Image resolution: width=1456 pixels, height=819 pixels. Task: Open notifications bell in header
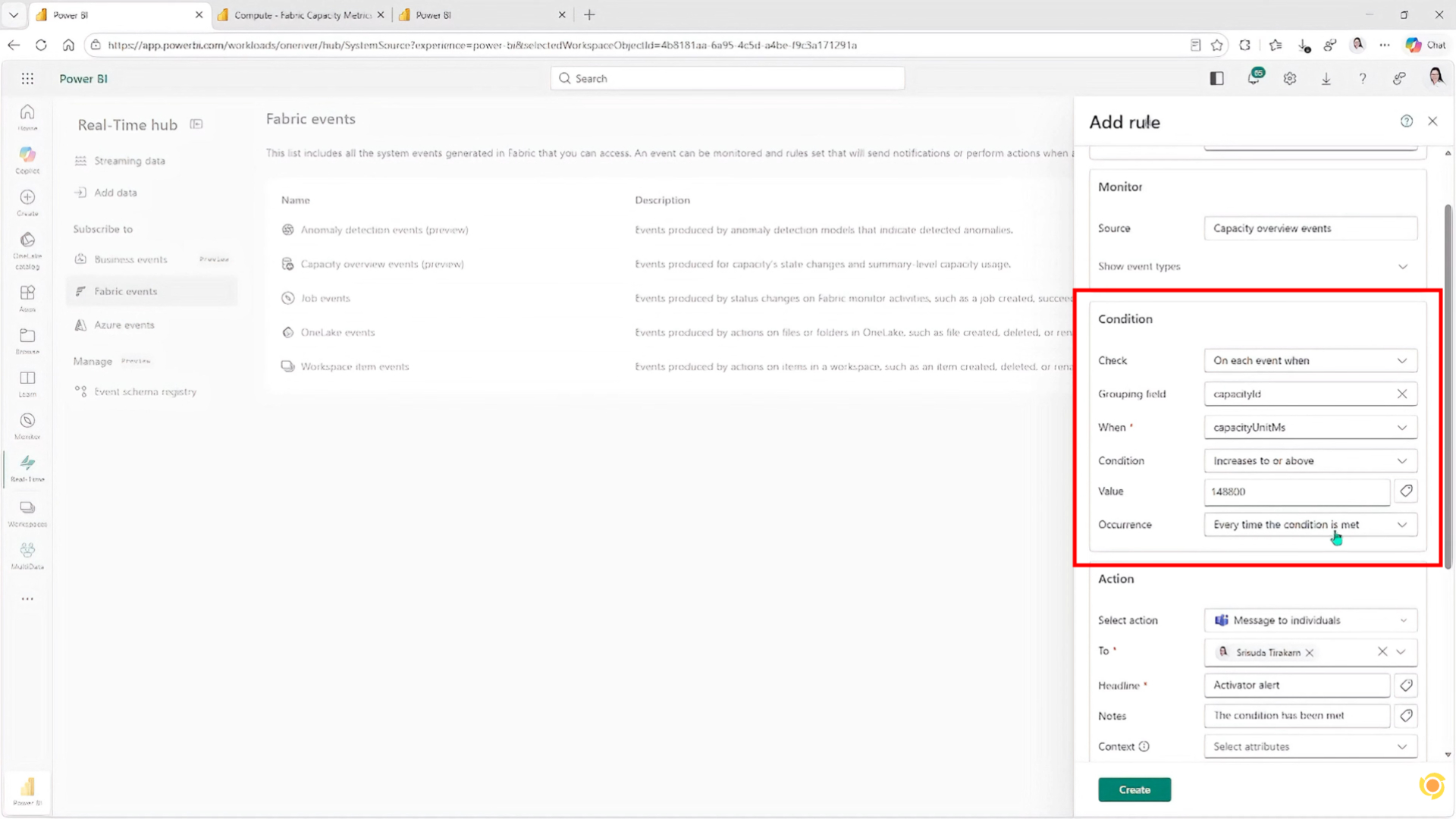tap(1254, 77)
